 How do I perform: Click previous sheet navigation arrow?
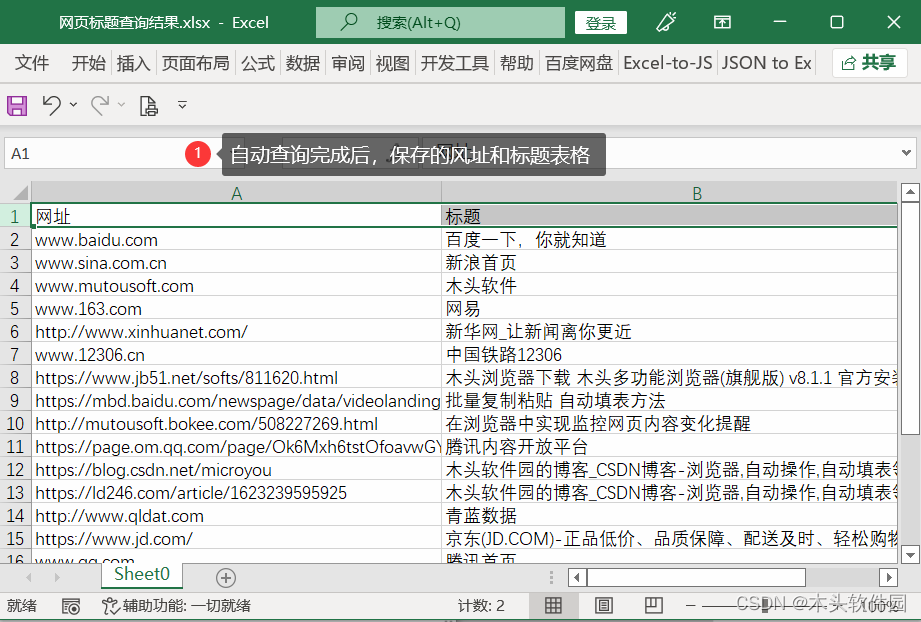point(29,577)
